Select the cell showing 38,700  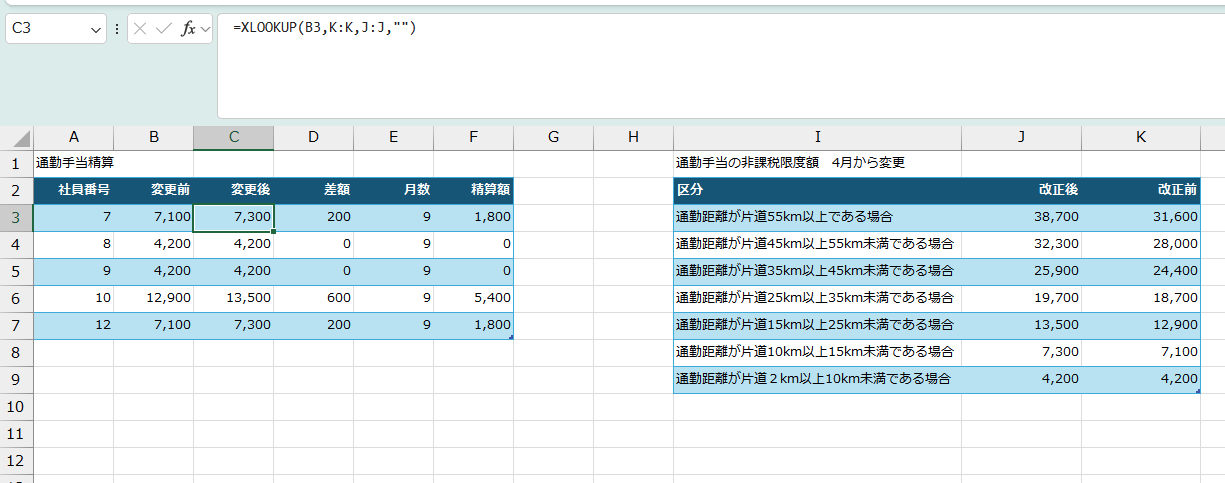pos(1021,216)
